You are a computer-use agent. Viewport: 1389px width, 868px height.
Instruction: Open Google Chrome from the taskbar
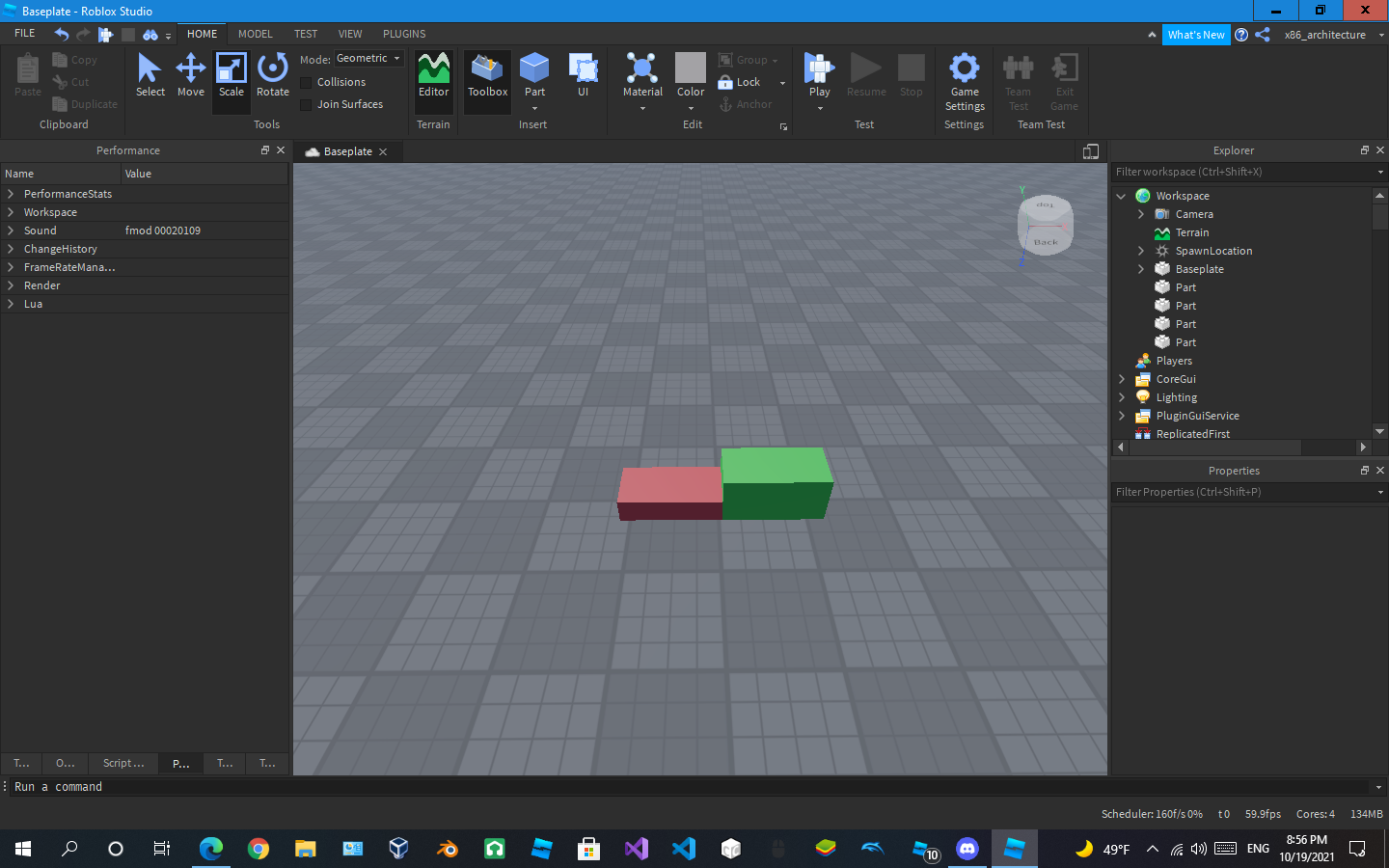tap(258, 849)
